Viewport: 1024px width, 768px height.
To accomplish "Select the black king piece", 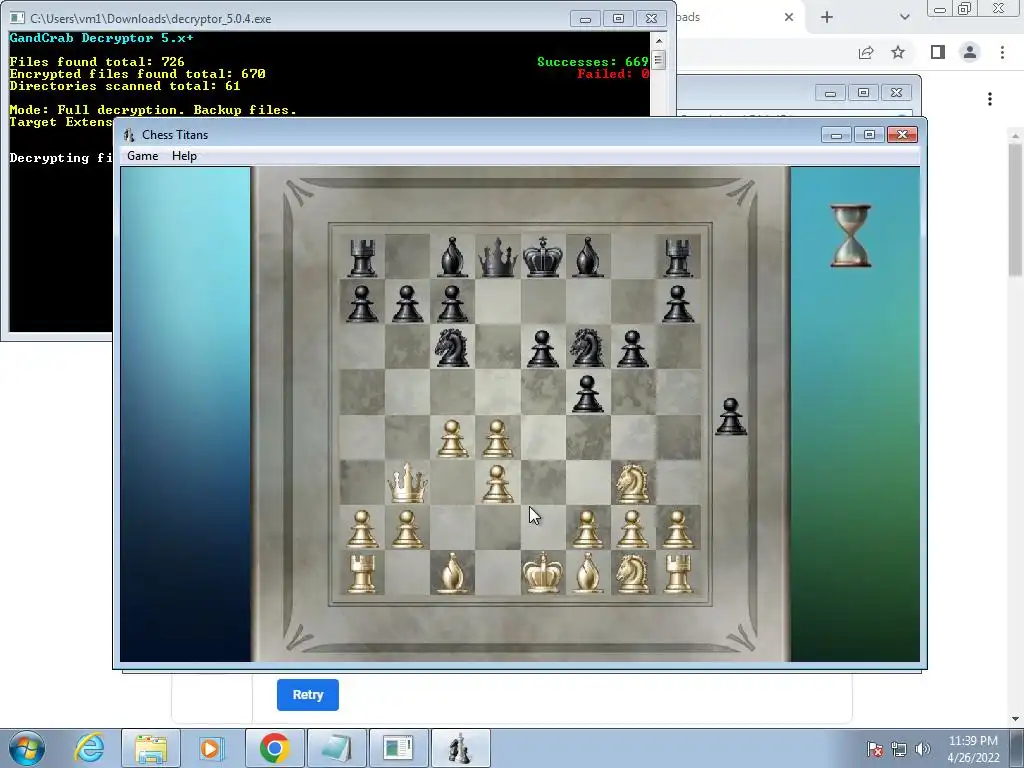I will click(542, 257).
